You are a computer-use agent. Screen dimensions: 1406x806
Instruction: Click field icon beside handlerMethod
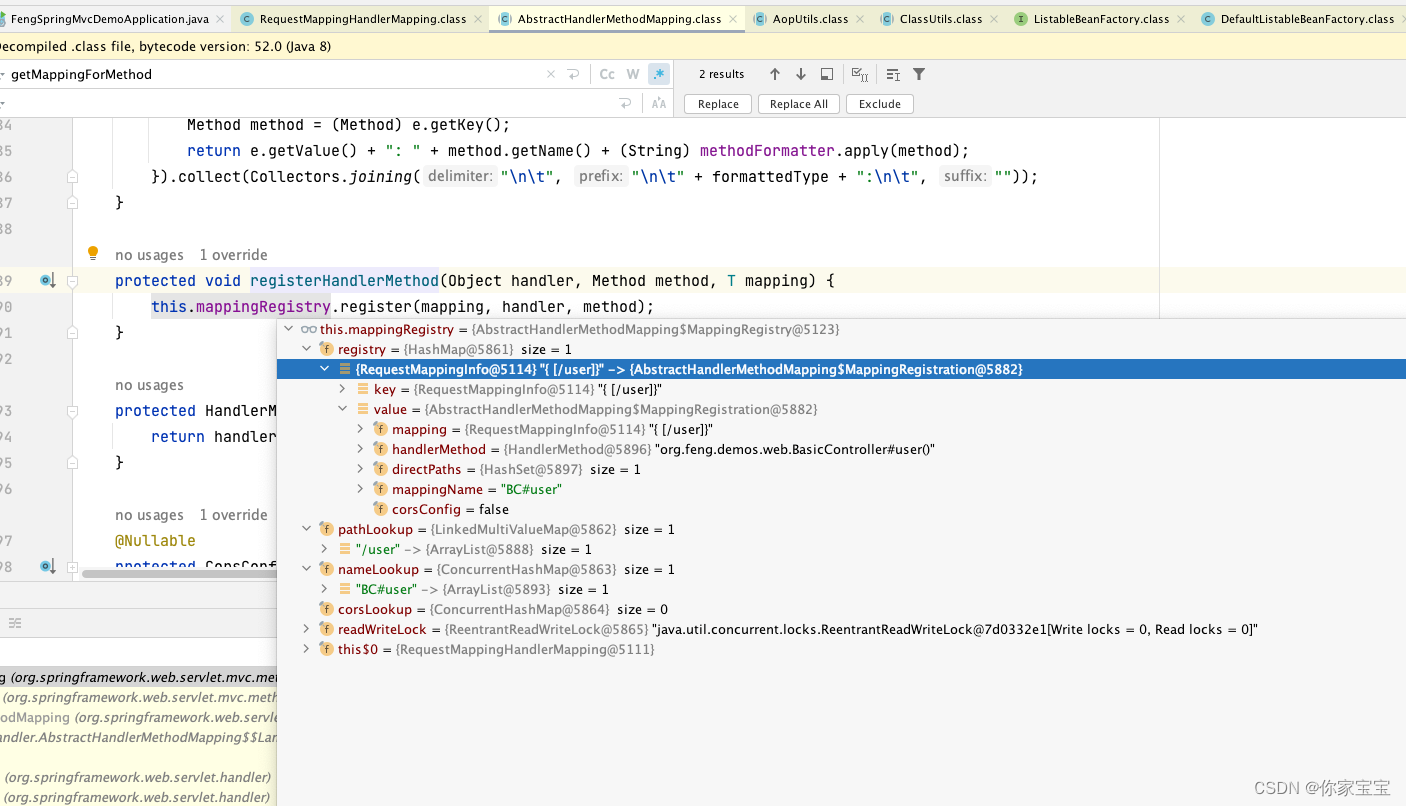click(x=380, y=449)
